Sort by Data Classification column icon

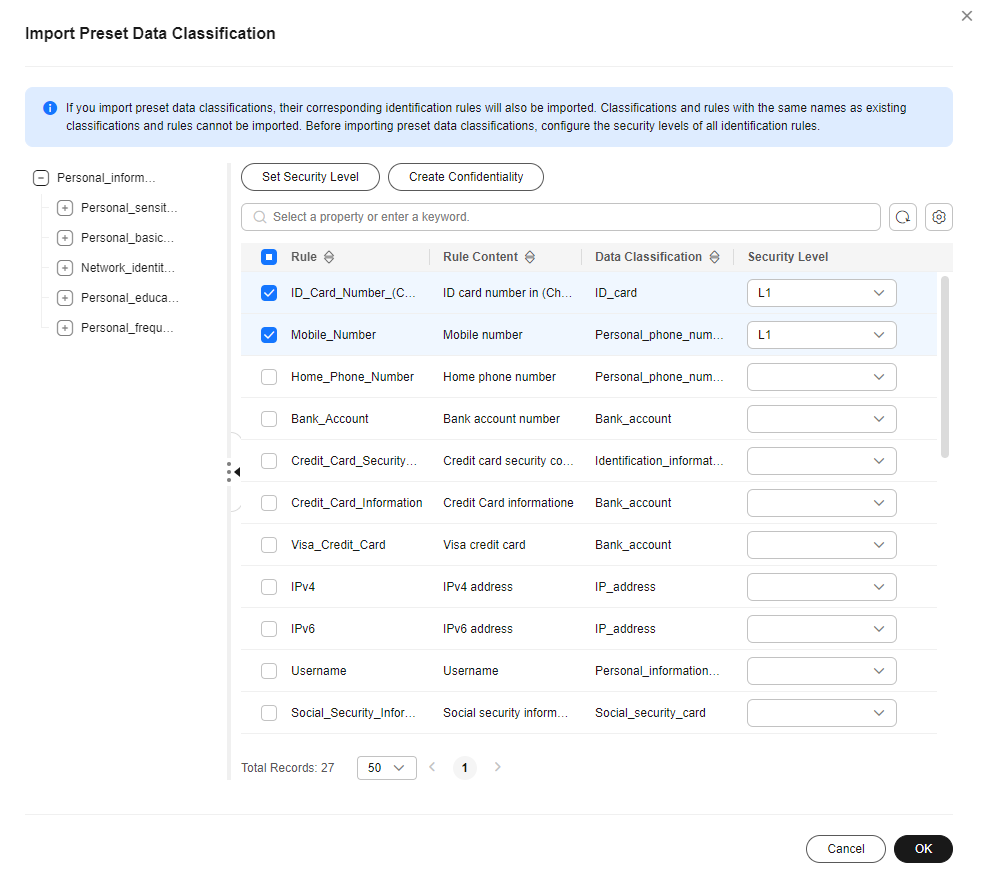point(714,257)
